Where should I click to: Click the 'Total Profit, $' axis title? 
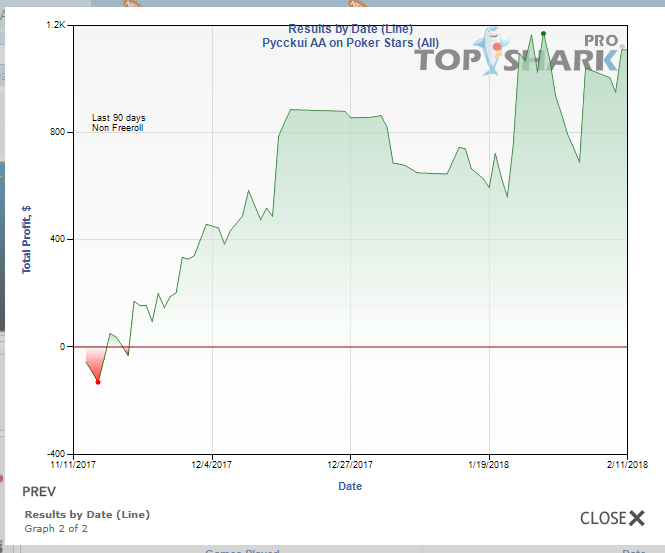point(26,240)
